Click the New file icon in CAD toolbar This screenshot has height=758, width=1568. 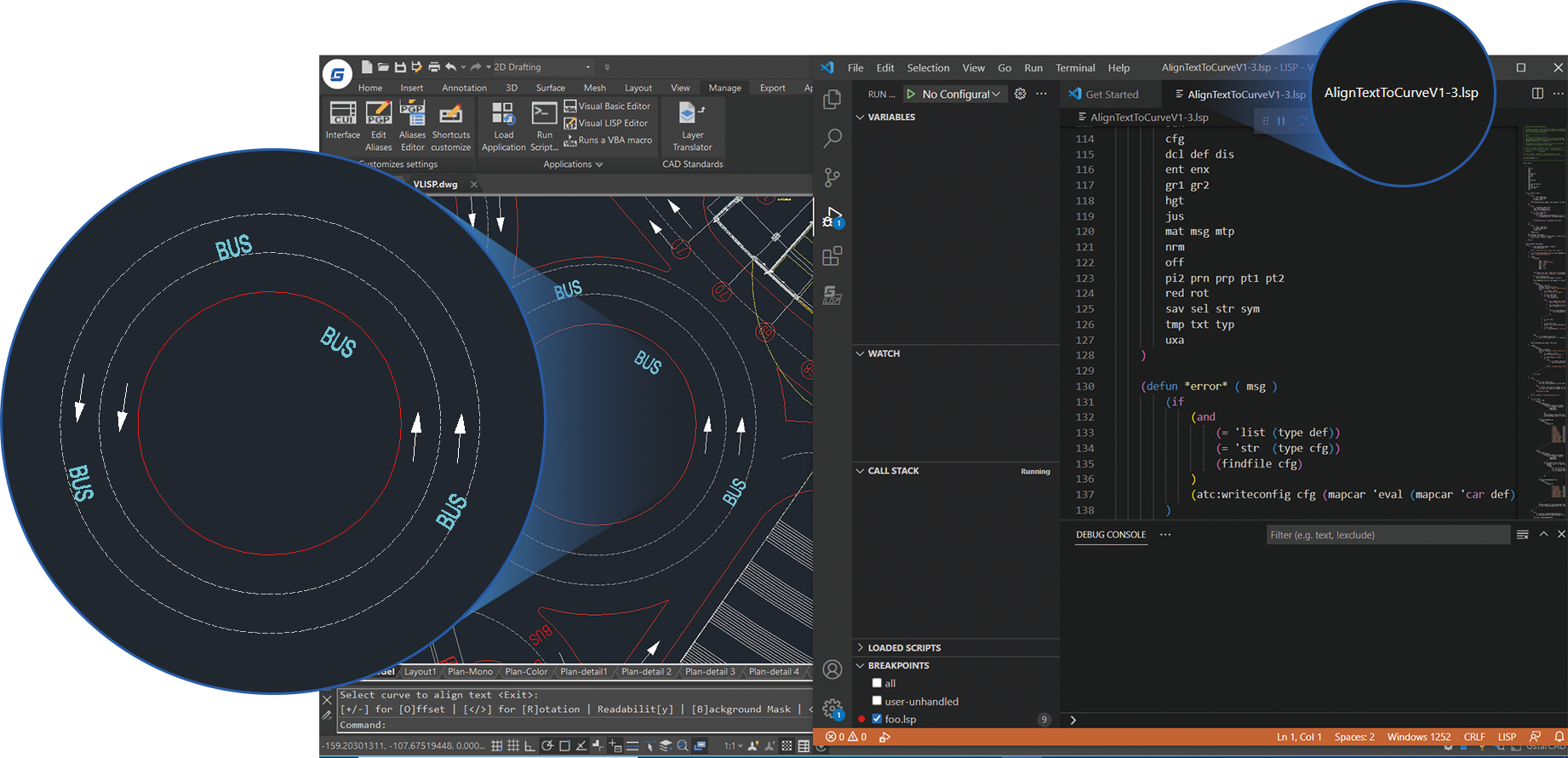(367, 66)
